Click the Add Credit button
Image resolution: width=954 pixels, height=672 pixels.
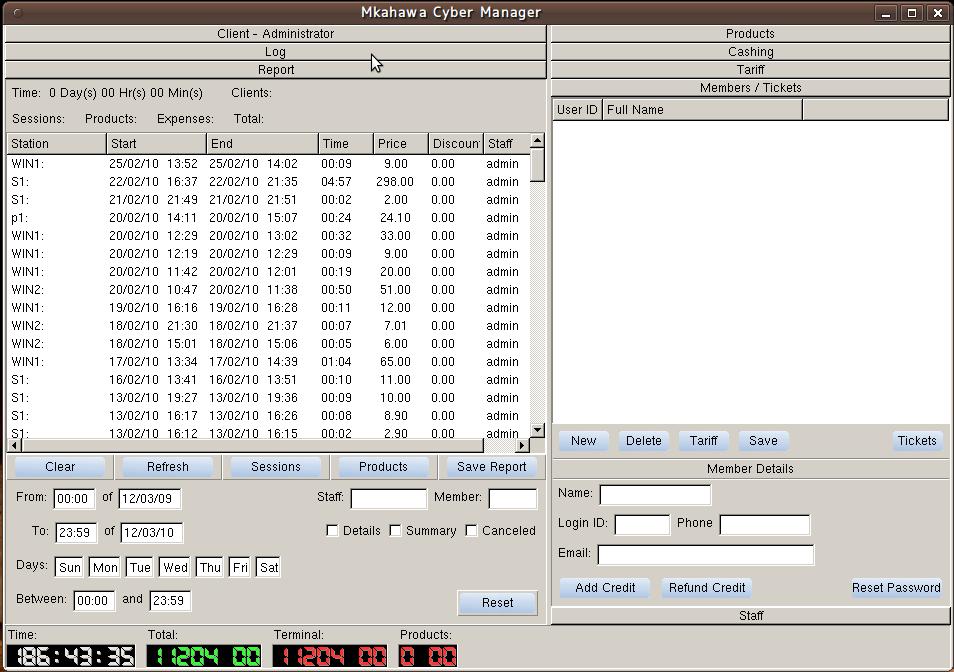click(x=605, y=588)
